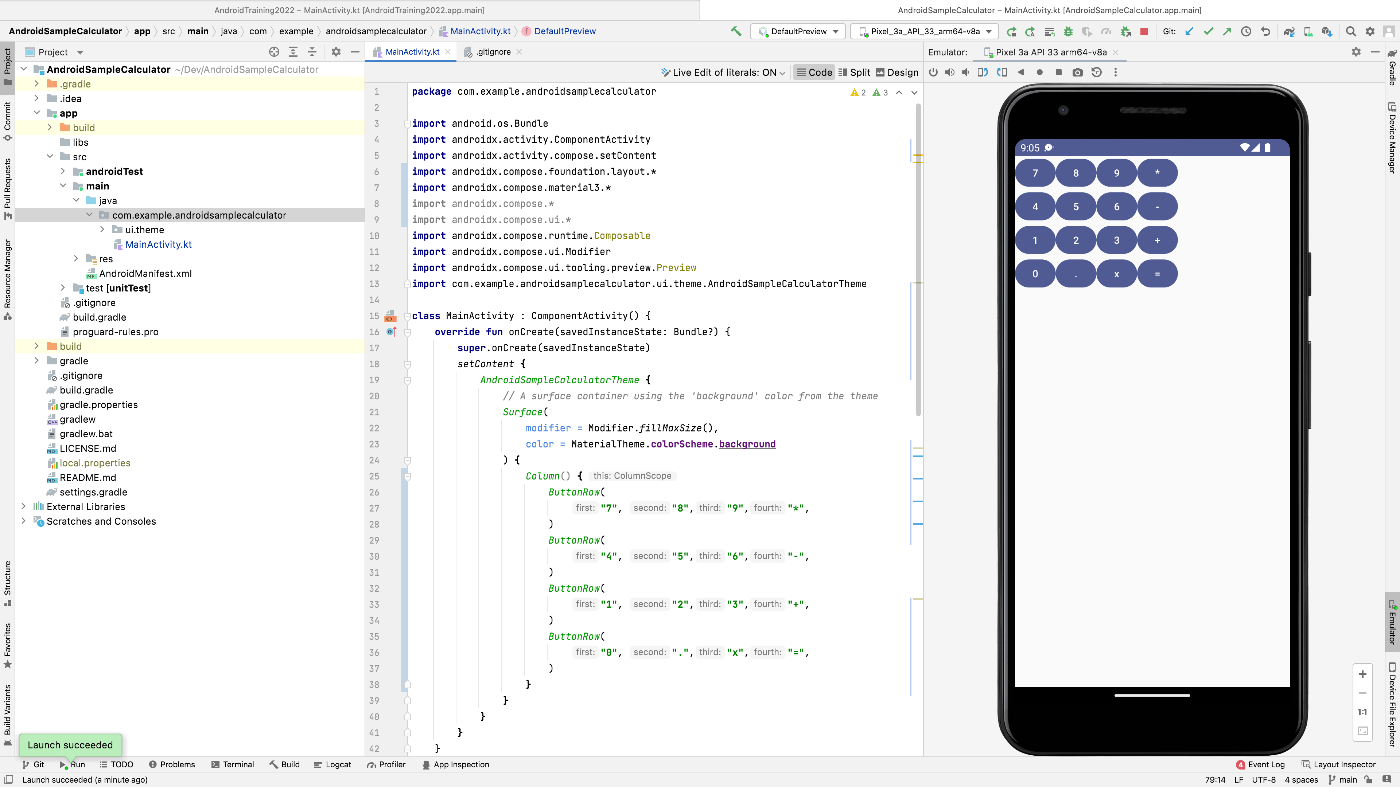Toggle the Resource Manager side panel
This screenshot has height=787, width=1400.
[x=7, y=280]
